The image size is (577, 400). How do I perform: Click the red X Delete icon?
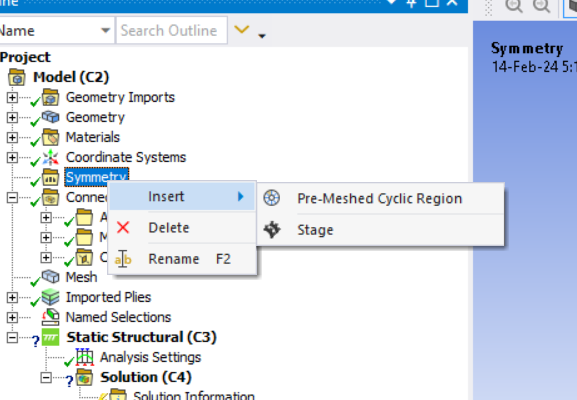[x=123, y=227]
